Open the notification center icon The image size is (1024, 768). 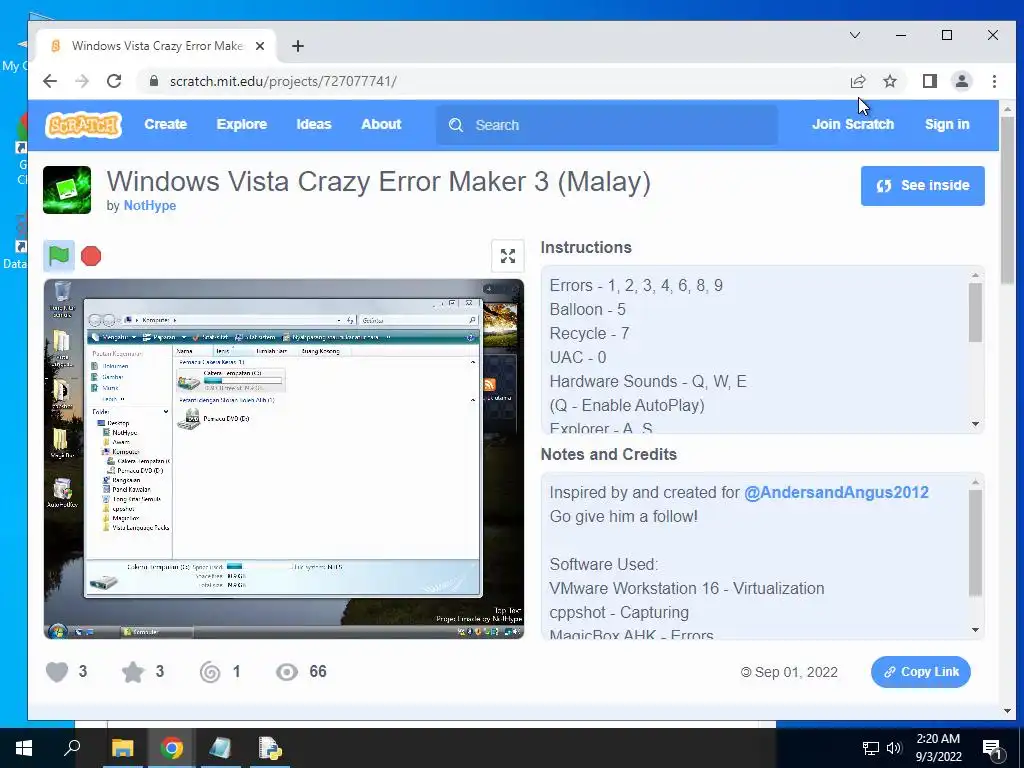(992, 748)
